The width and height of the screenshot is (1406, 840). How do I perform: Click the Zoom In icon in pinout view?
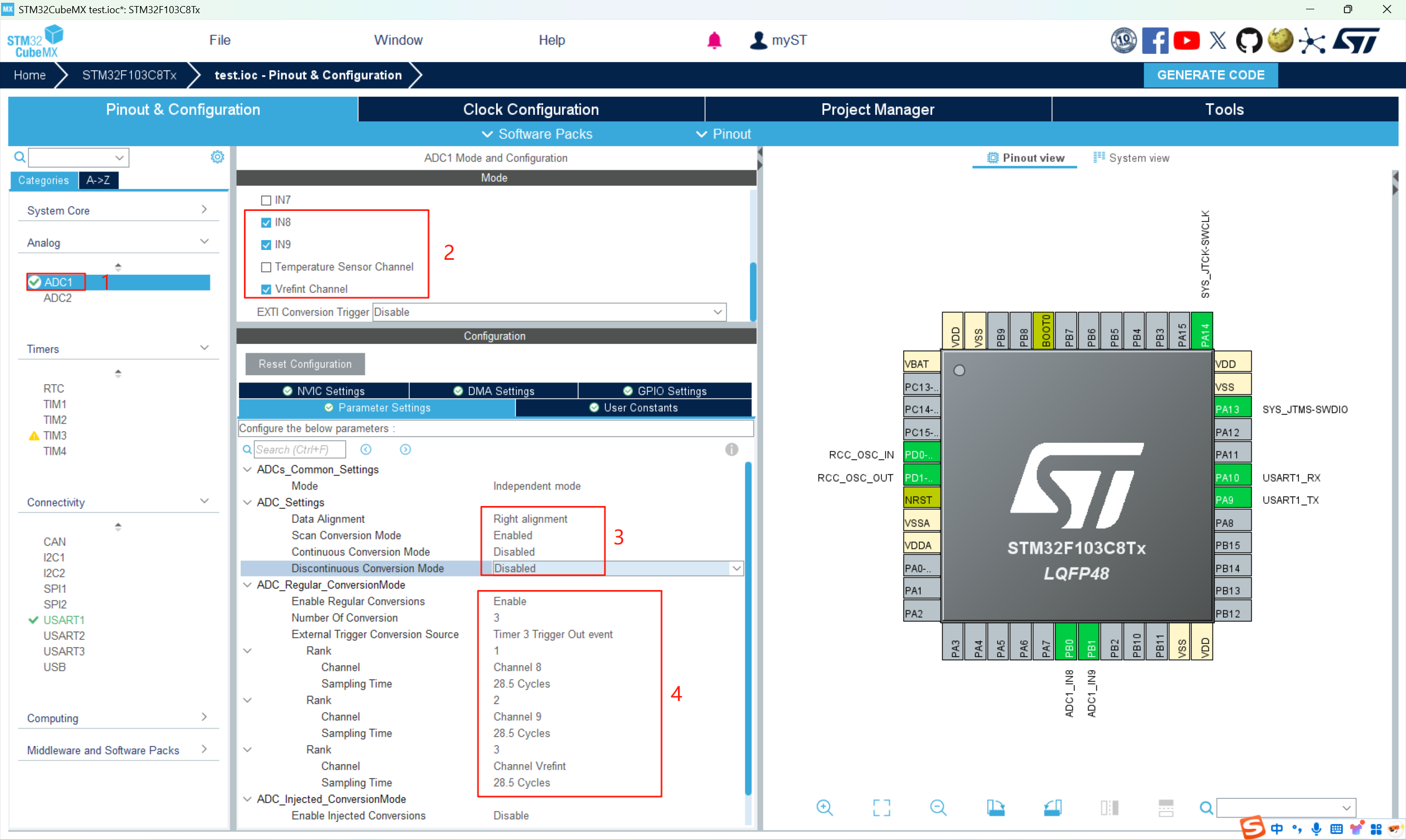824,807
